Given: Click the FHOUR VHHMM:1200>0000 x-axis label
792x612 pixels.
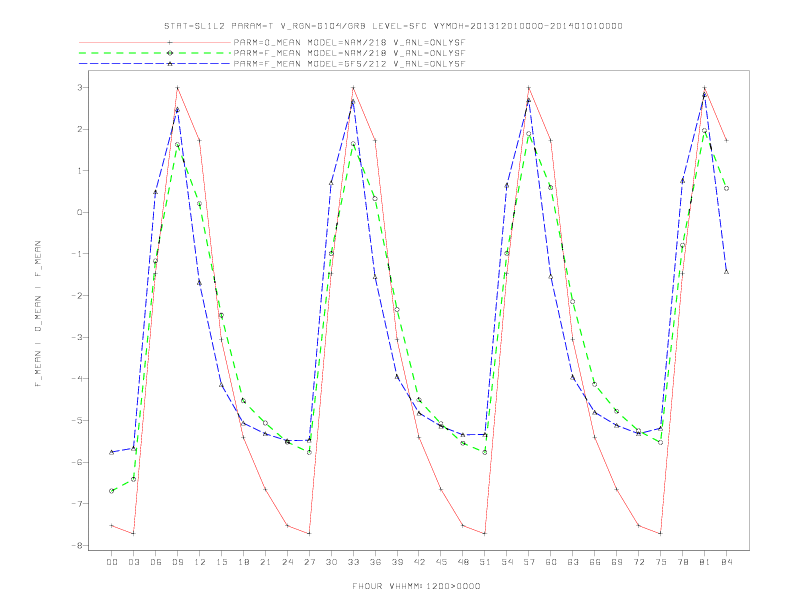Looking at the screenshot, I should (x=416, y=586).
